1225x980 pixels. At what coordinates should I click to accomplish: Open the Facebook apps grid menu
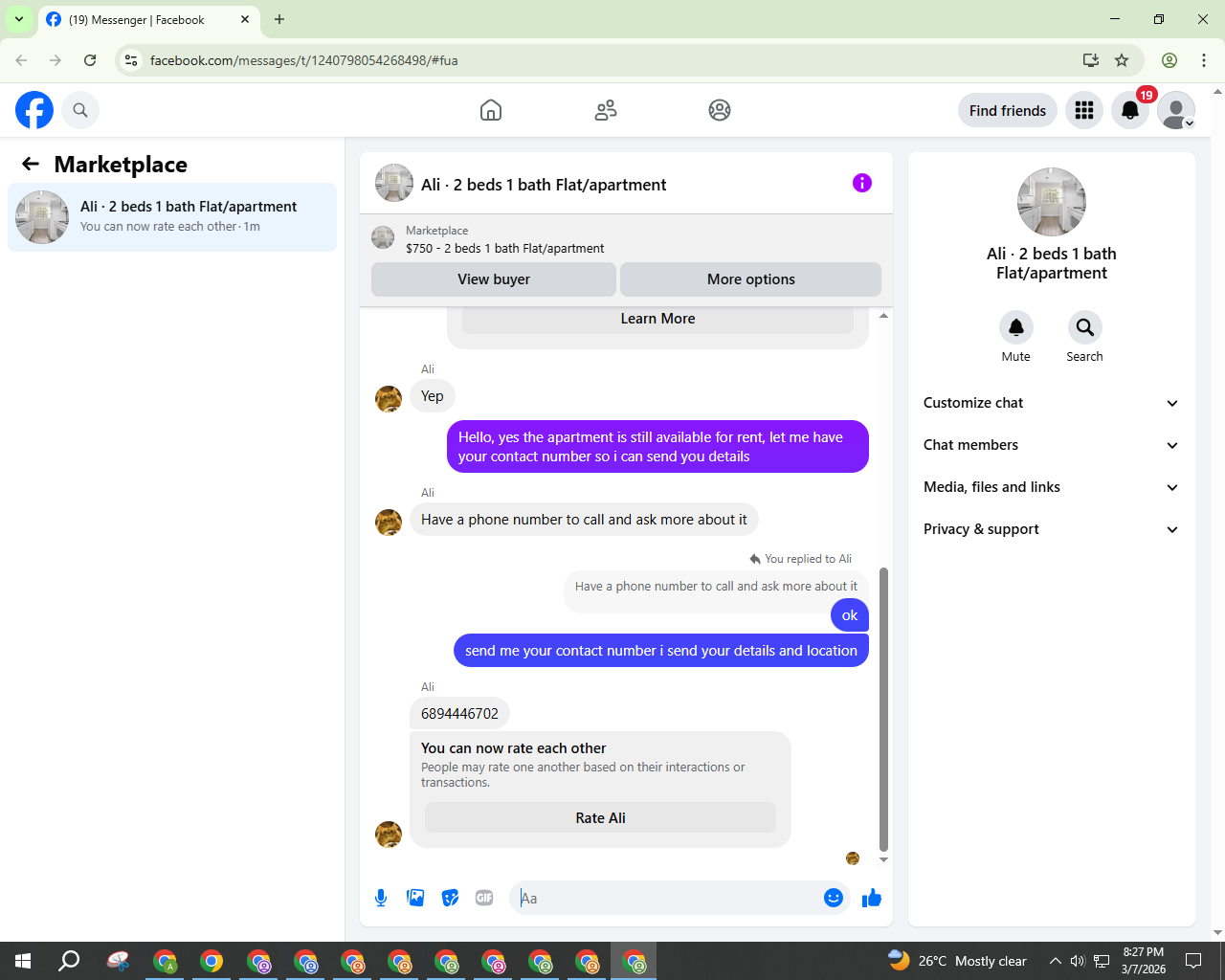[1084, 110]
